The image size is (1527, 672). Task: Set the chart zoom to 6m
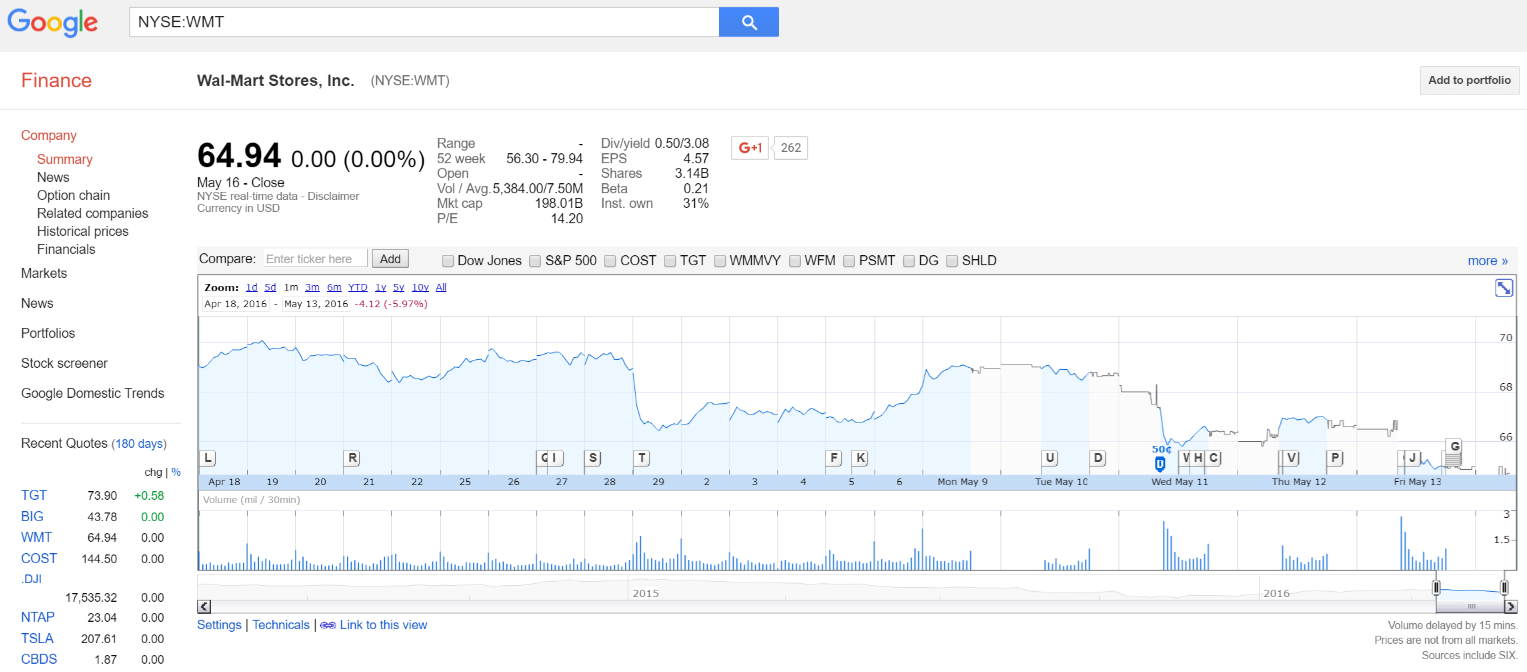[x=334, y=287]
